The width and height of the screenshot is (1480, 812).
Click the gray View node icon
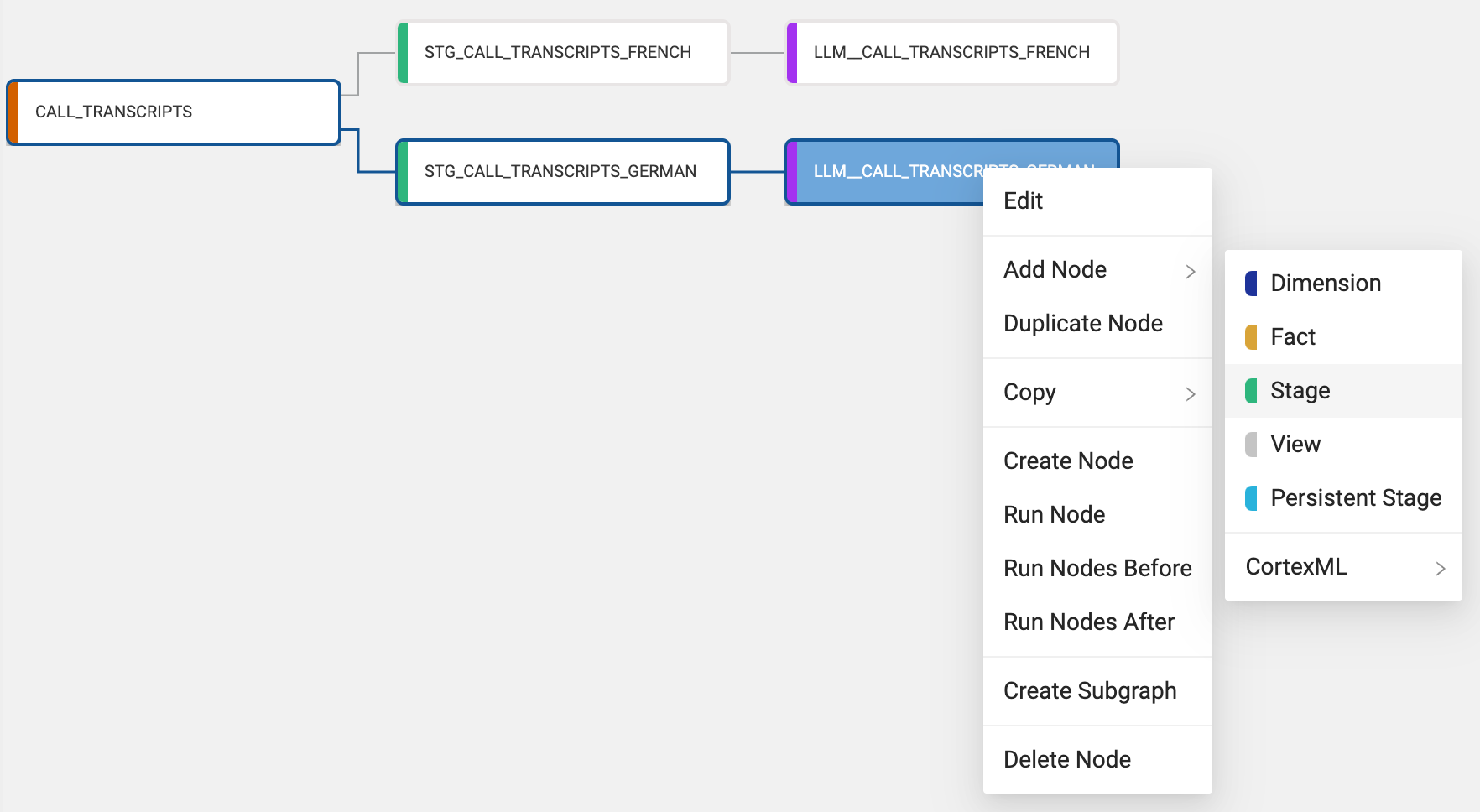click(1251, 445)
